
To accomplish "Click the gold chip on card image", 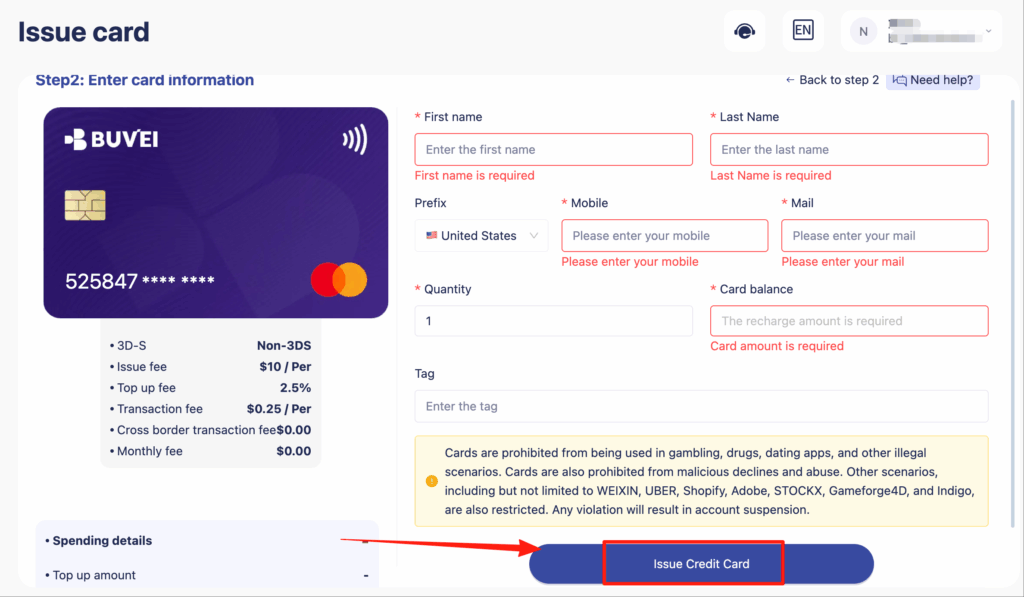I will [85, 205].
